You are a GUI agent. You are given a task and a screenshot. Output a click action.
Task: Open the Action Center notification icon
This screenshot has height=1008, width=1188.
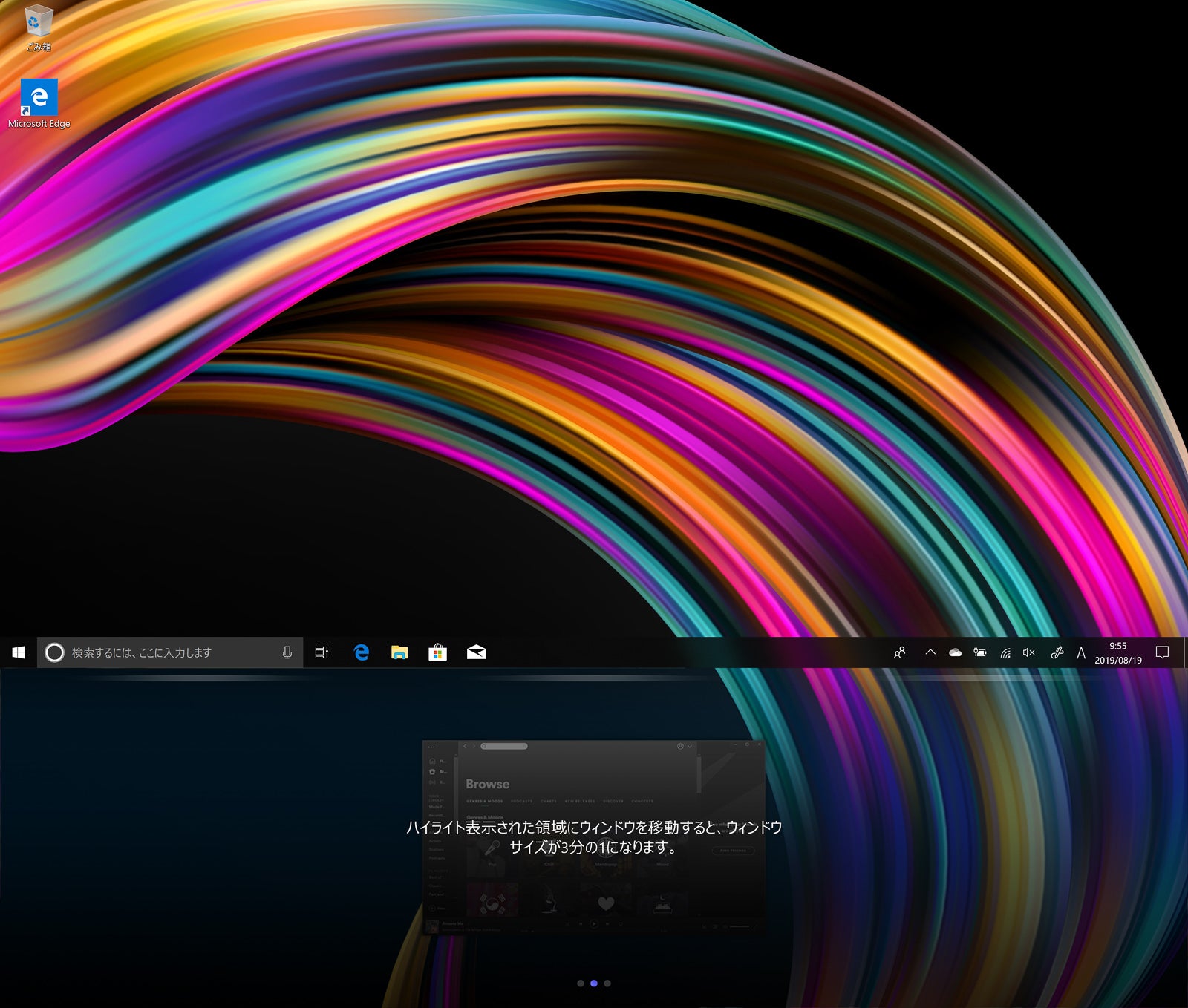coord(1163,652)
